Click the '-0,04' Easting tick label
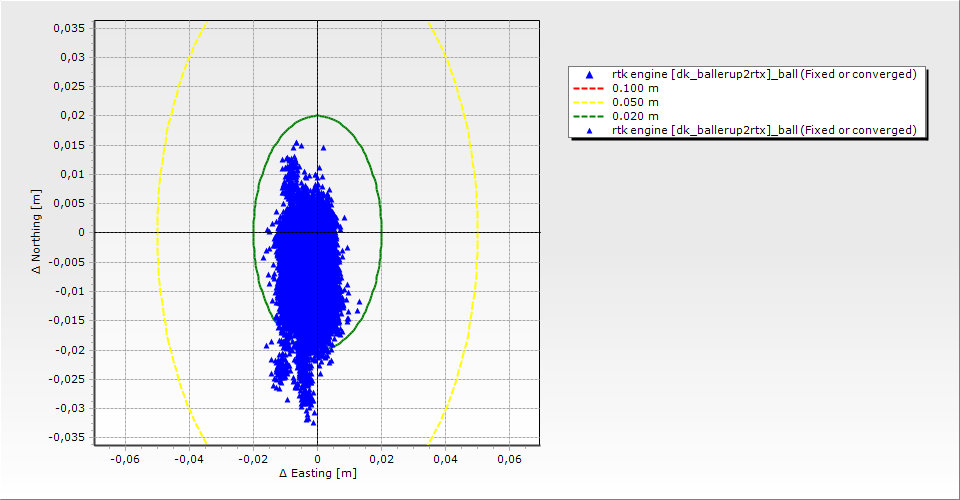Image resolution: width=960 pixels, height=500 pixels. coord(189,459)
